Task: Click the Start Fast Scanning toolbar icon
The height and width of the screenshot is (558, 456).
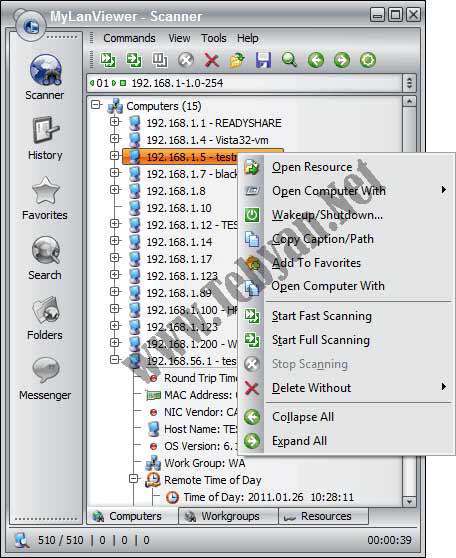Action: click(x=108, y=60)
